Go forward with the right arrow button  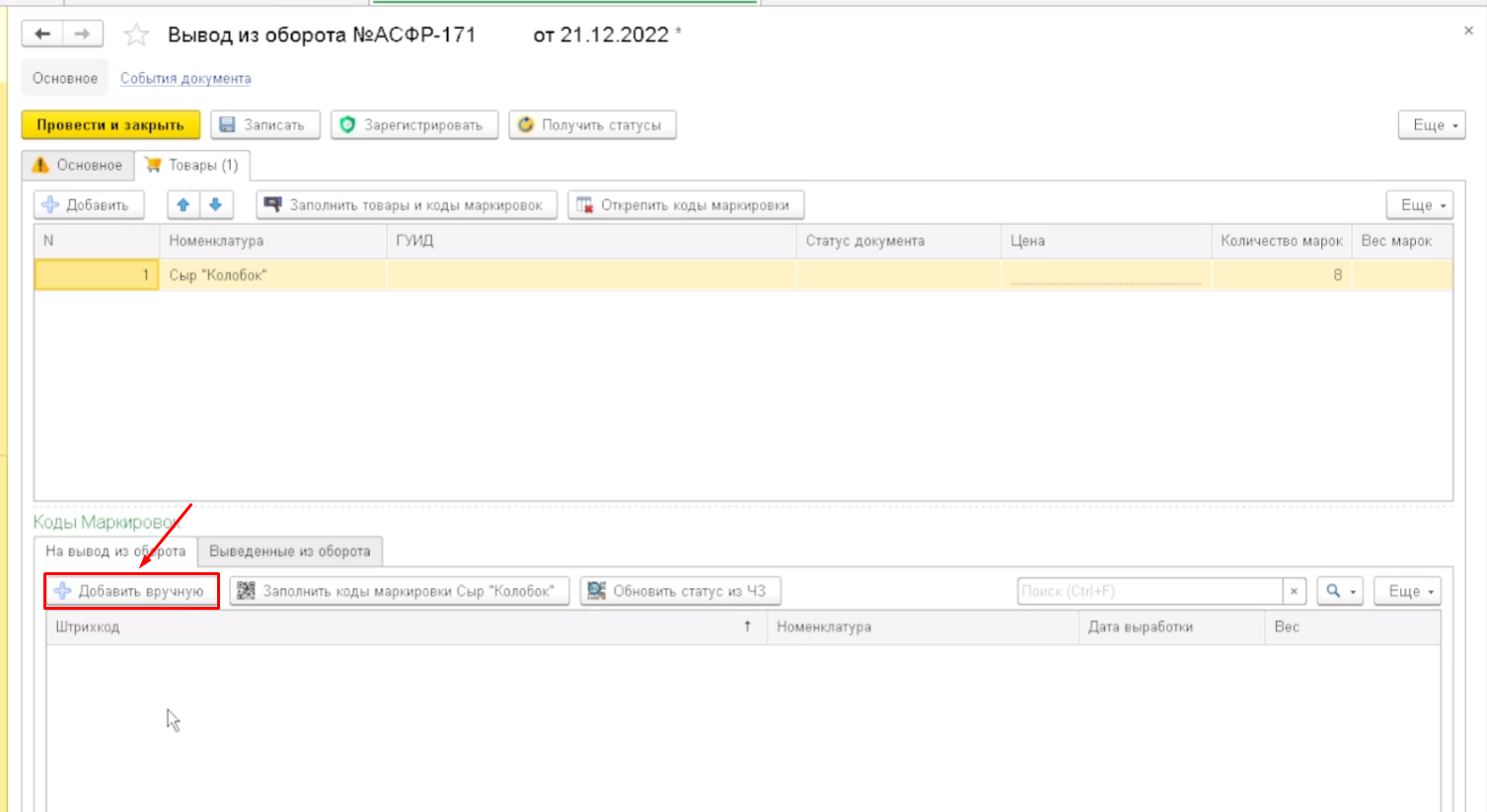click(83, 35)
